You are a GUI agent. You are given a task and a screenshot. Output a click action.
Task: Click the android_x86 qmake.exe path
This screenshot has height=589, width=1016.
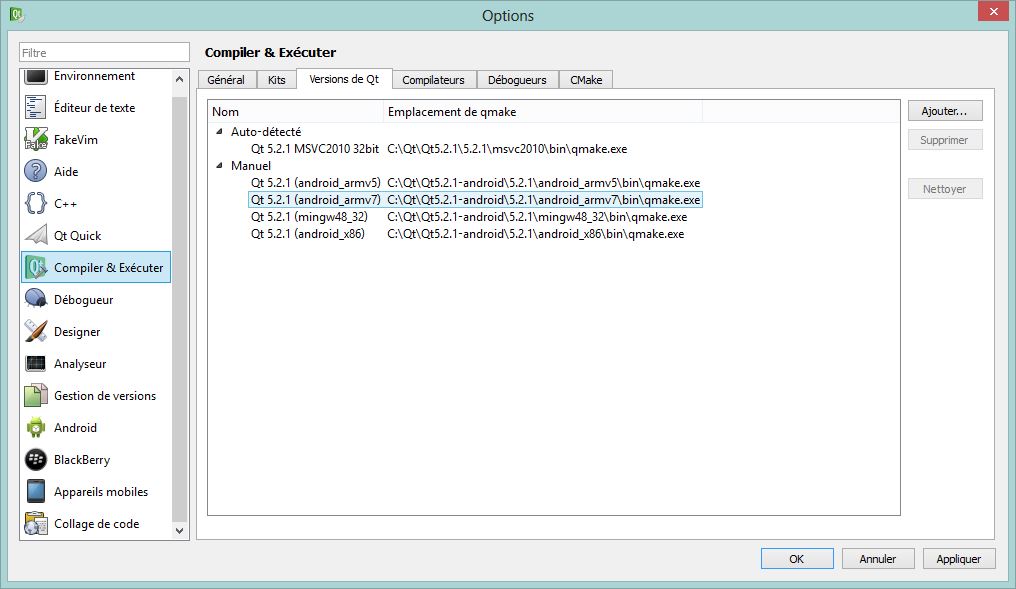click(535, 233)
